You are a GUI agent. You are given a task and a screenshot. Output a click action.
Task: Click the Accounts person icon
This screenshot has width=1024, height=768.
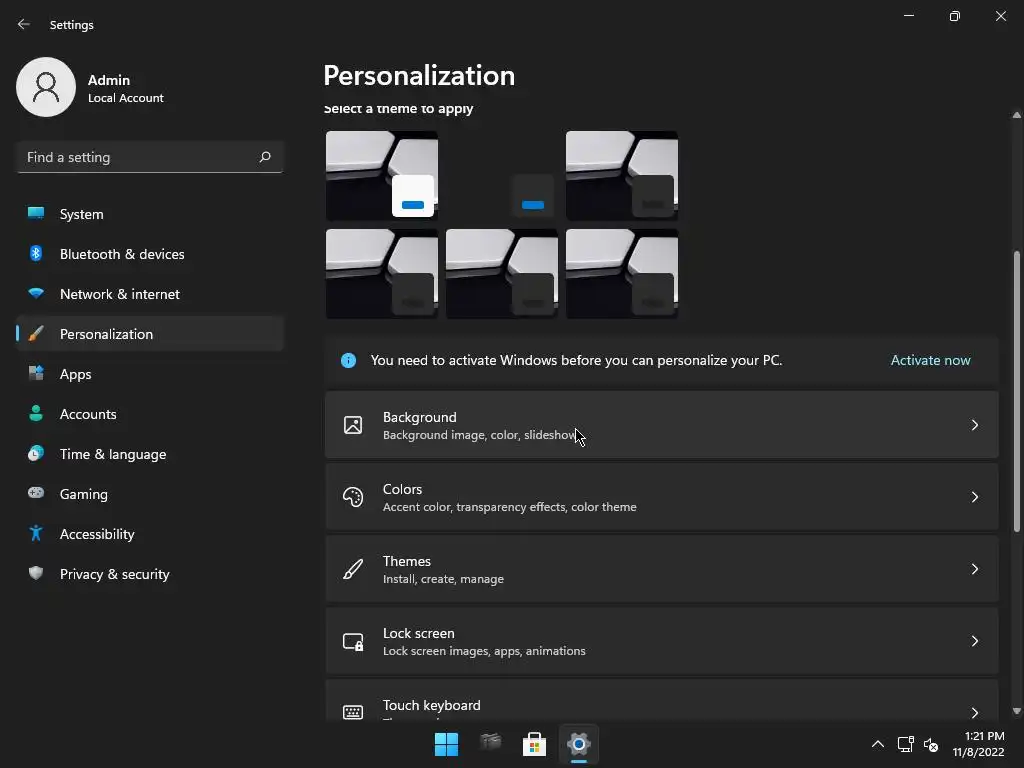tap(36, 413)
